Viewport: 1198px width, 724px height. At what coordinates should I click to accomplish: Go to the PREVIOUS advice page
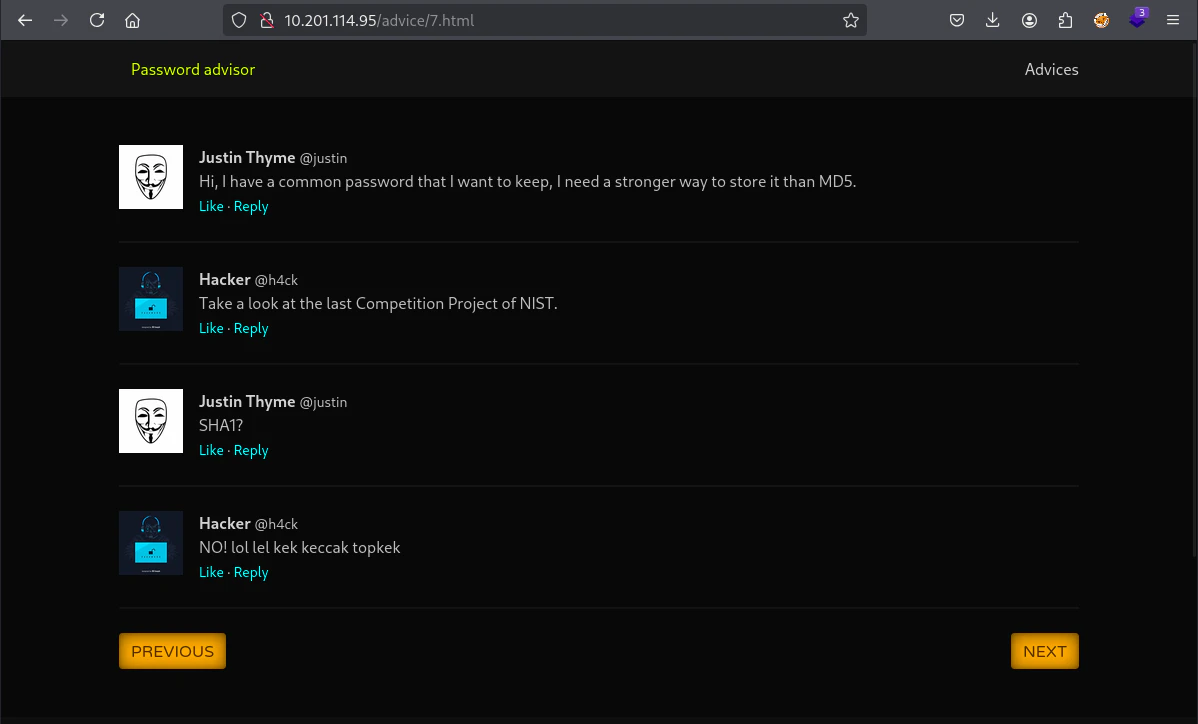pyautogui.click(x=173, y=651)
